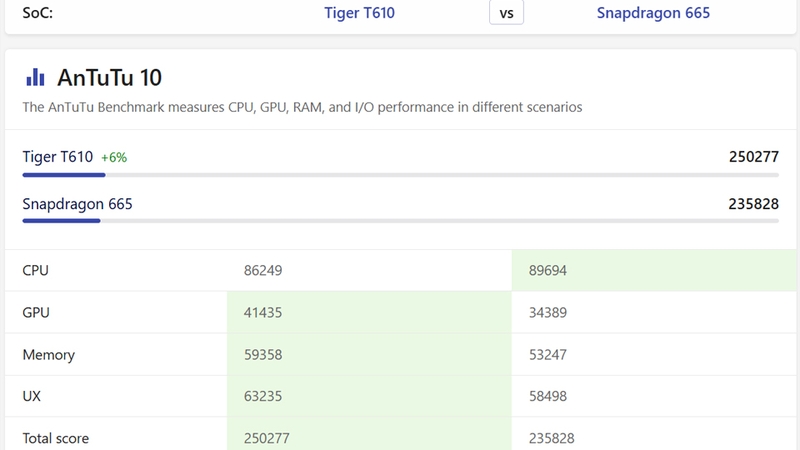
Task: Click the Snapdragon 665 progress bar
Action: 401,221
